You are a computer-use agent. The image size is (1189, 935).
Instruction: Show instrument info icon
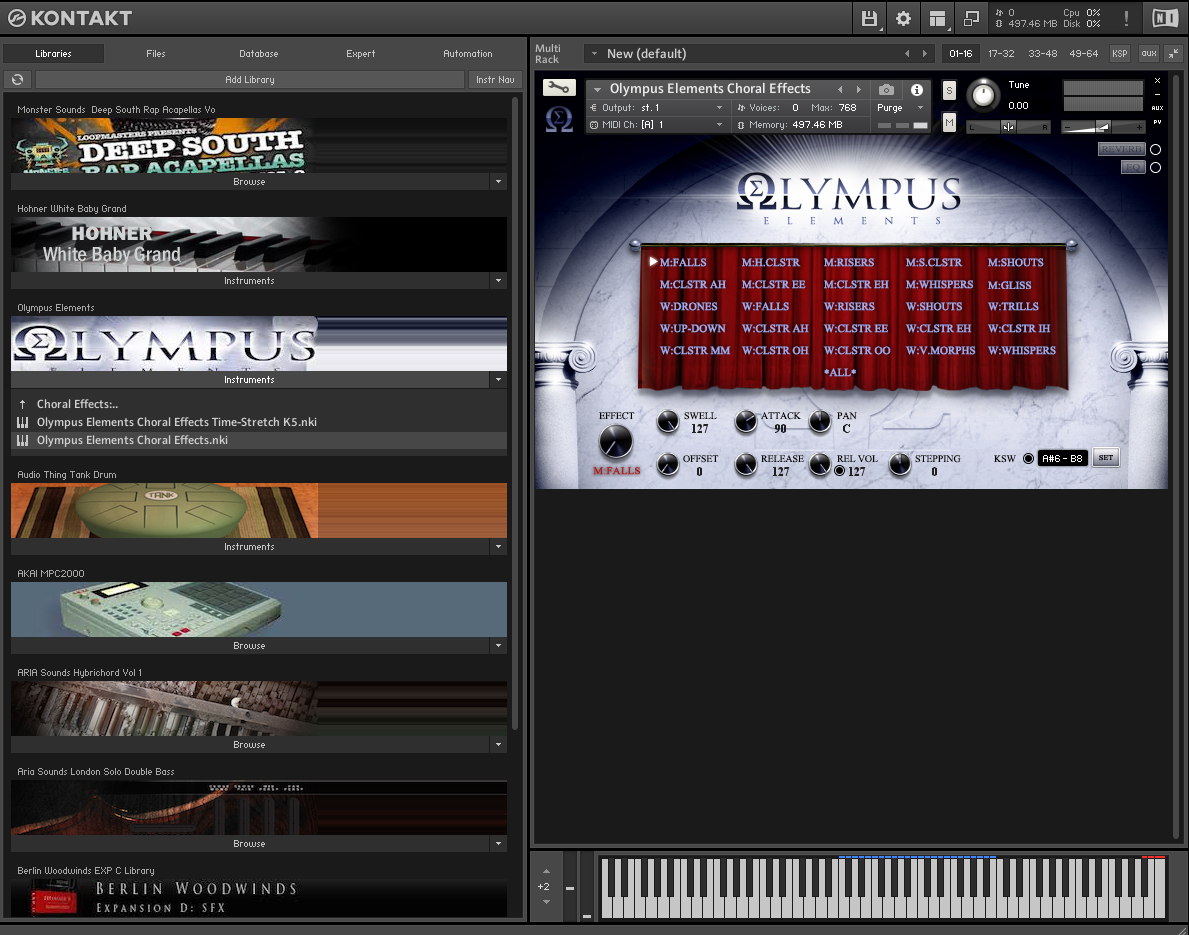(x=917, y=89)
